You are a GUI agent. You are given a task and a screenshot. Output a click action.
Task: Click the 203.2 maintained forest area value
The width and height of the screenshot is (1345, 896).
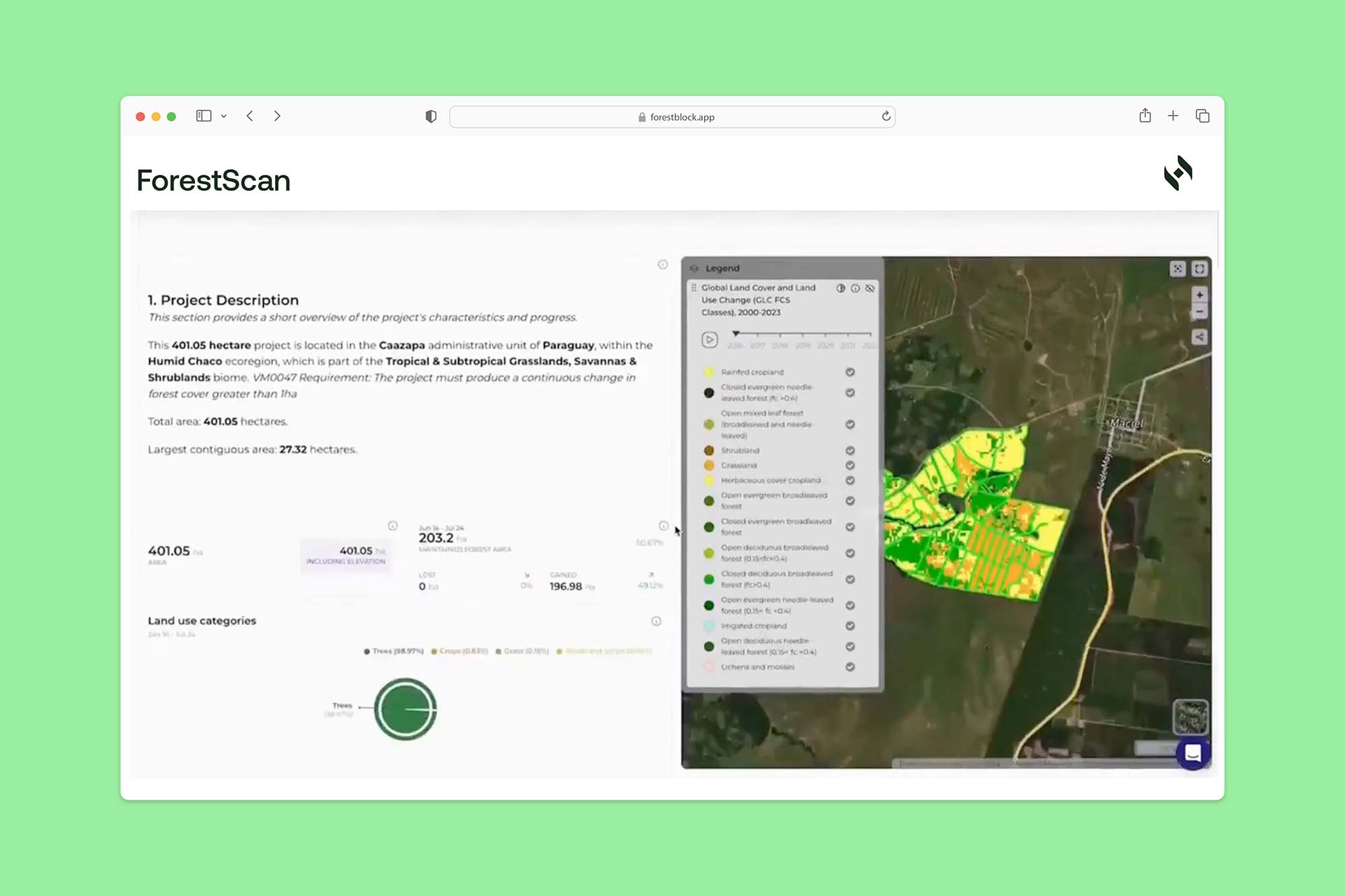click(x=436, y=538)
